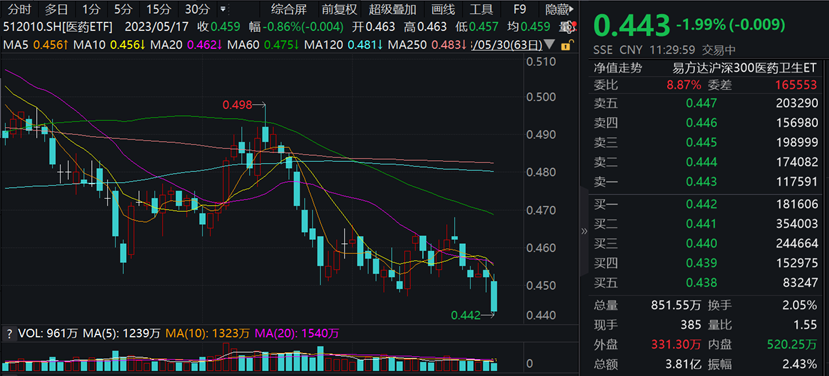
Task: Click the VOL help question mark icon
Action: 8,333
